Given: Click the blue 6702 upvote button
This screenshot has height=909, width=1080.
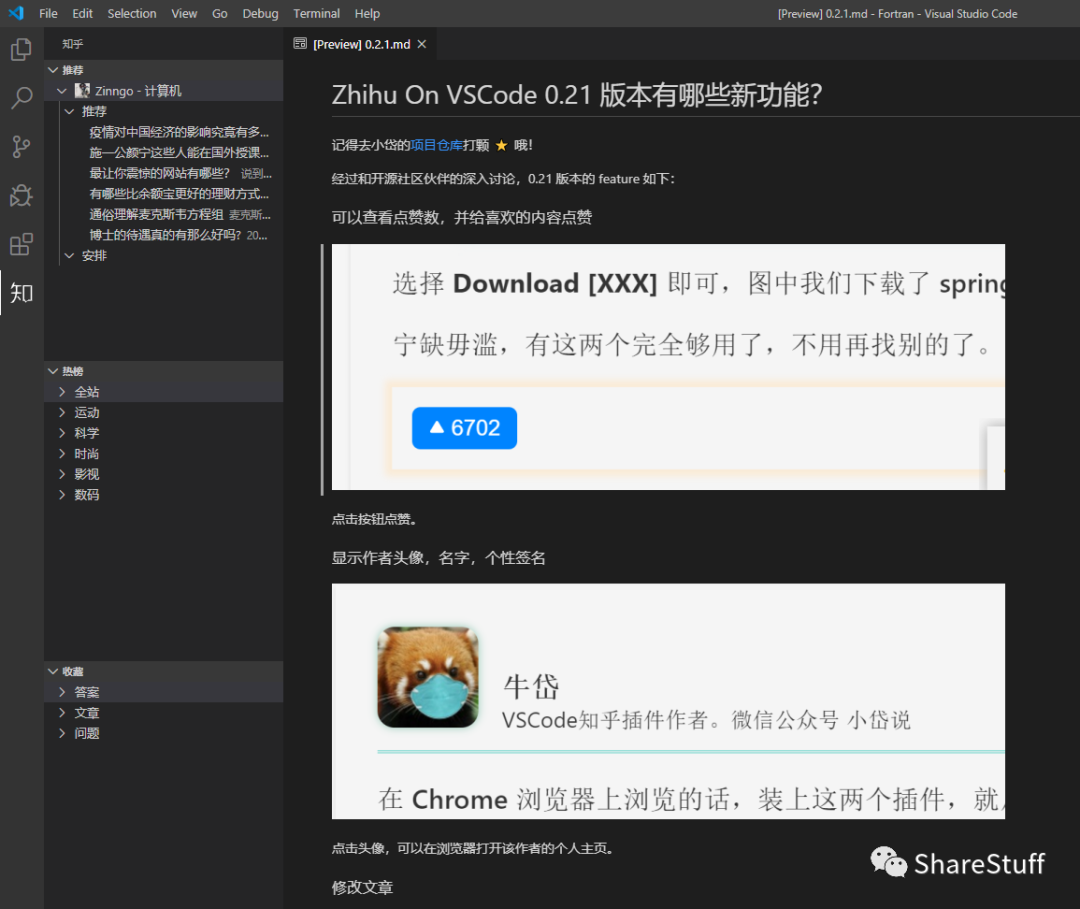Looking at the screenshot, I should click(464, 428).
